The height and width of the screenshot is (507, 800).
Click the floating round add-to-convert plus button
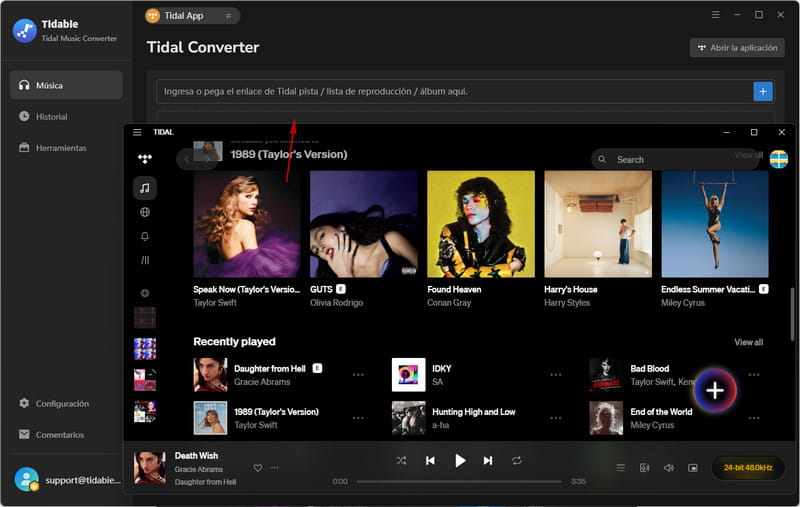[x=715, y=391]
